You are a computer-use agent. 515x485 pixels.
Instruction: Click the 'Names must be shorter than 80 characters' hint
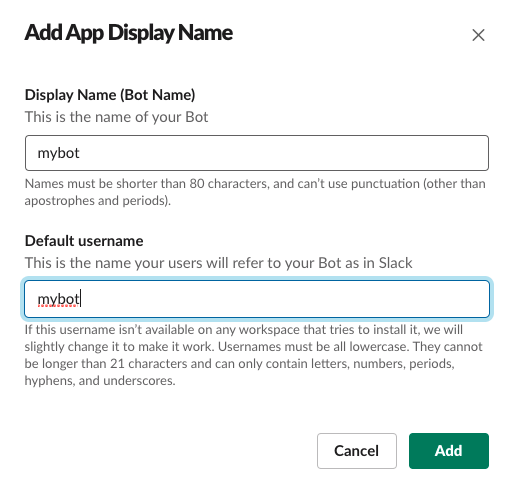[255, 192]
